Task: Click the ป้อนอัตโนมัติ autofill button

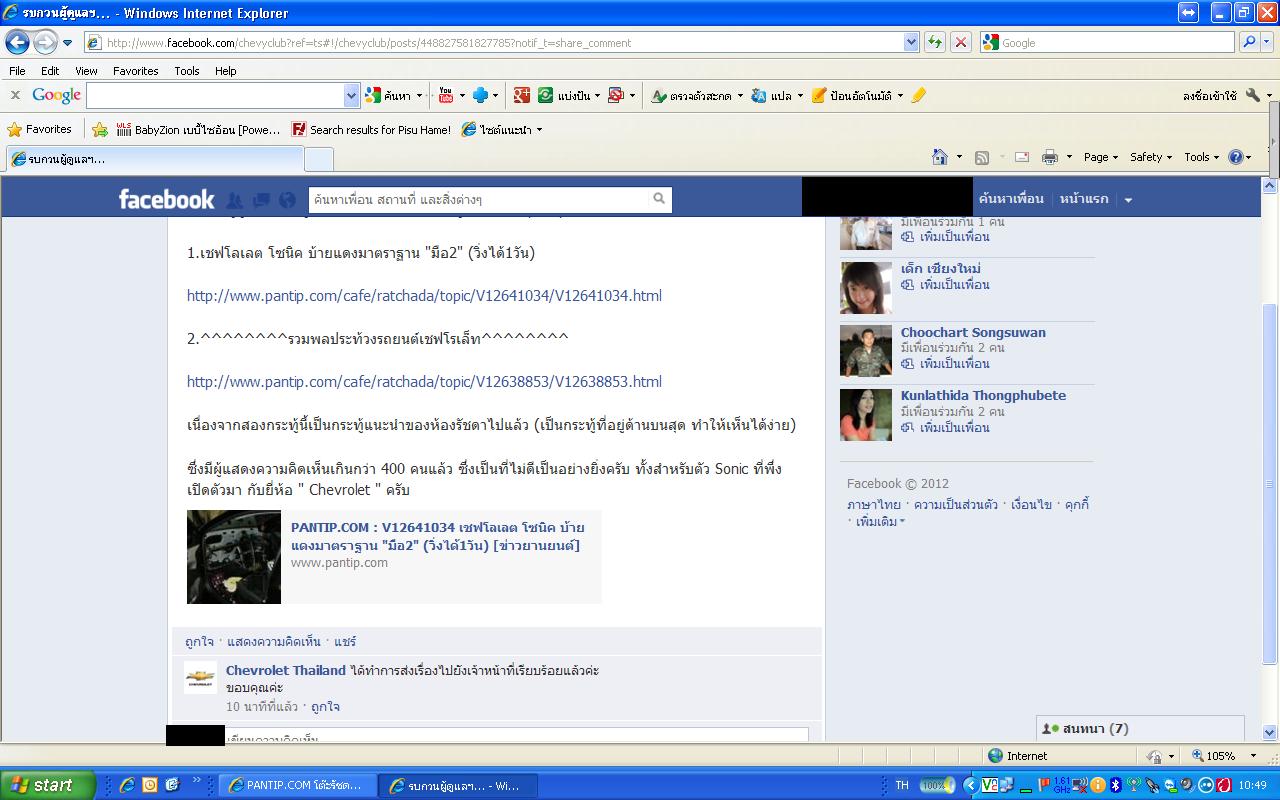Action: 851,96
